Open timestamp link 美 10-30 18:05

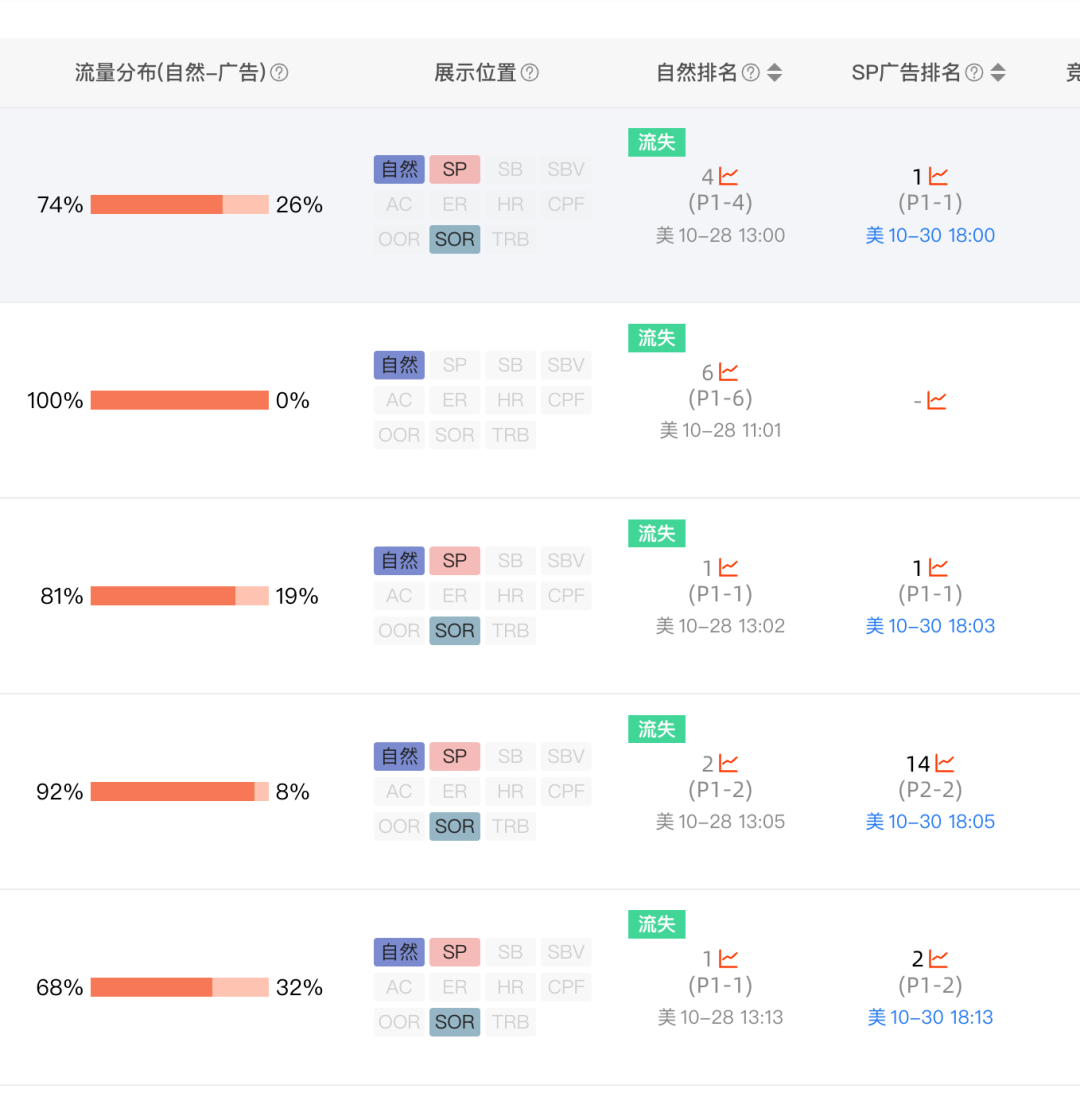click(930, 821)
